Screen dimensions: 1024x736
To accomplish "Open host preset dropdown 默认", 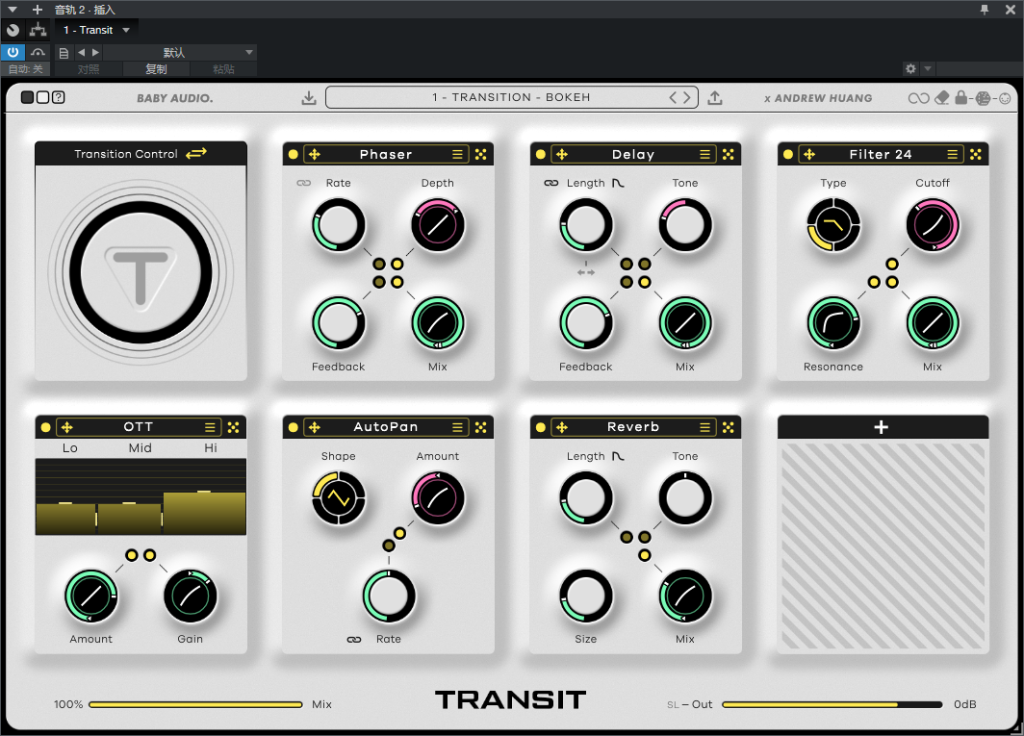I will (x=180, y=52).
